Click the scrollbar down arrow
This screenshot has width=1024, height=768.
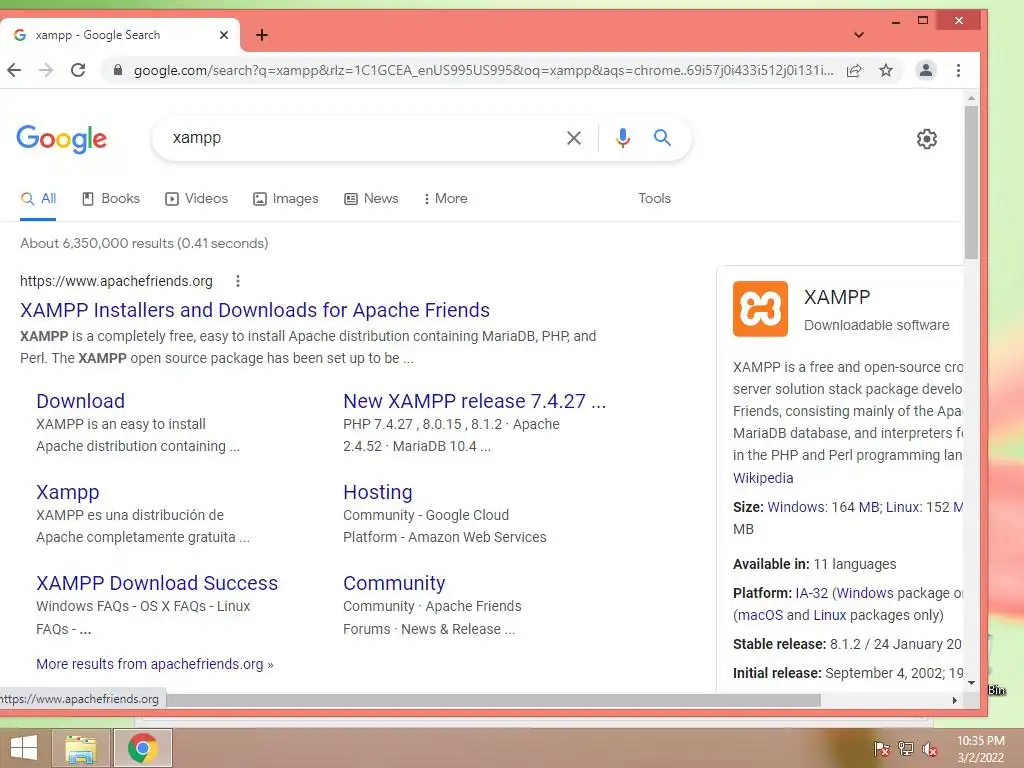[971, 683]
